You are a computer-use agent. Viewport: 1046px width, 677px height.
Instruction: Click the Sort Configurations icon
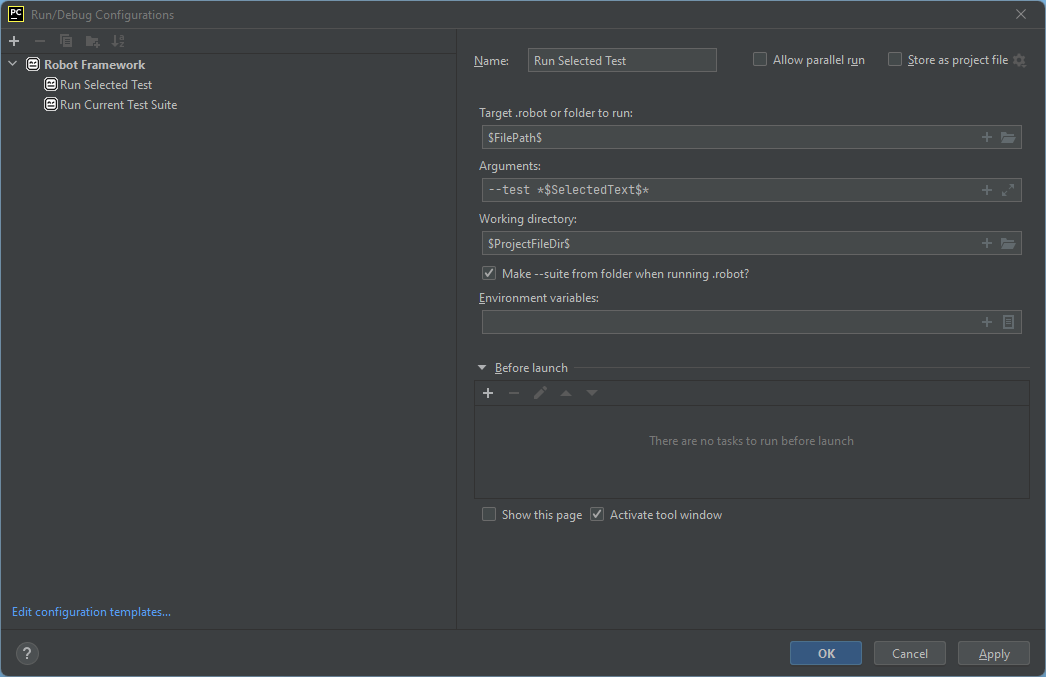tap(118, 41)
